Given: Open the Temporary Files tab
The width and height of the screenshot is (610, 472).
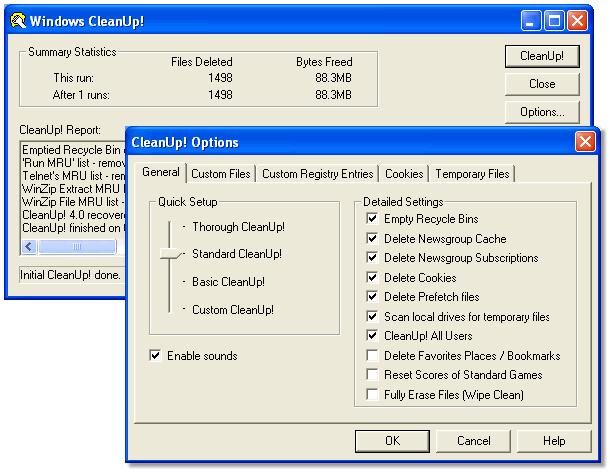Looking at the screenshot, I should coord(472,174).
